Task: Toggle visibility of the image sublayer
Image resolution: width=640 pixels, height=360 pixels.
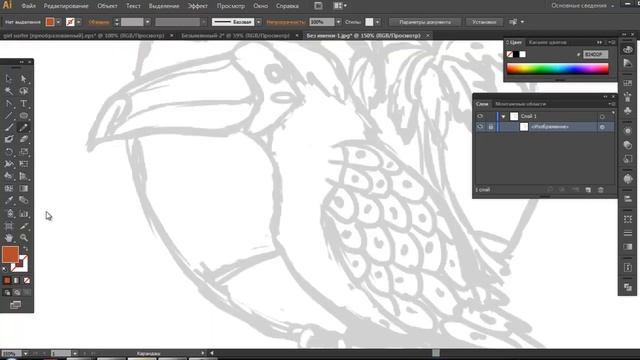Action: pos(480,127)
